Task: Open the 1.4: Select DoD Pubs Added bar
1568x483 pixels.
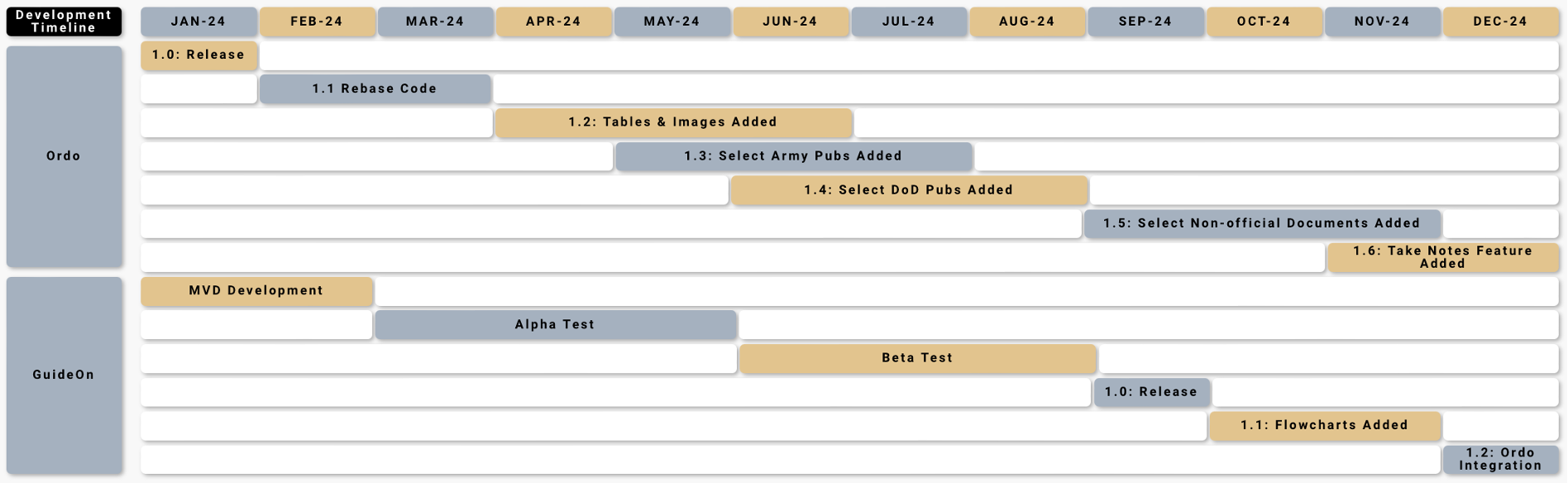Action: (909, 190)
